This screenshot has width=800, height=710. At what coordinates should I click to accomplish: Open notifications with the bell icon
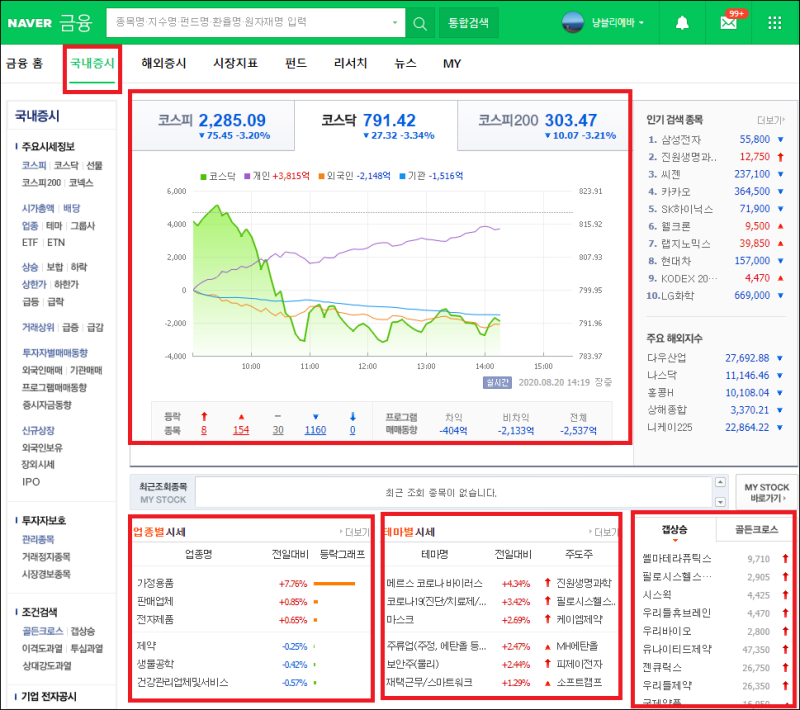(x=682, y=23)
